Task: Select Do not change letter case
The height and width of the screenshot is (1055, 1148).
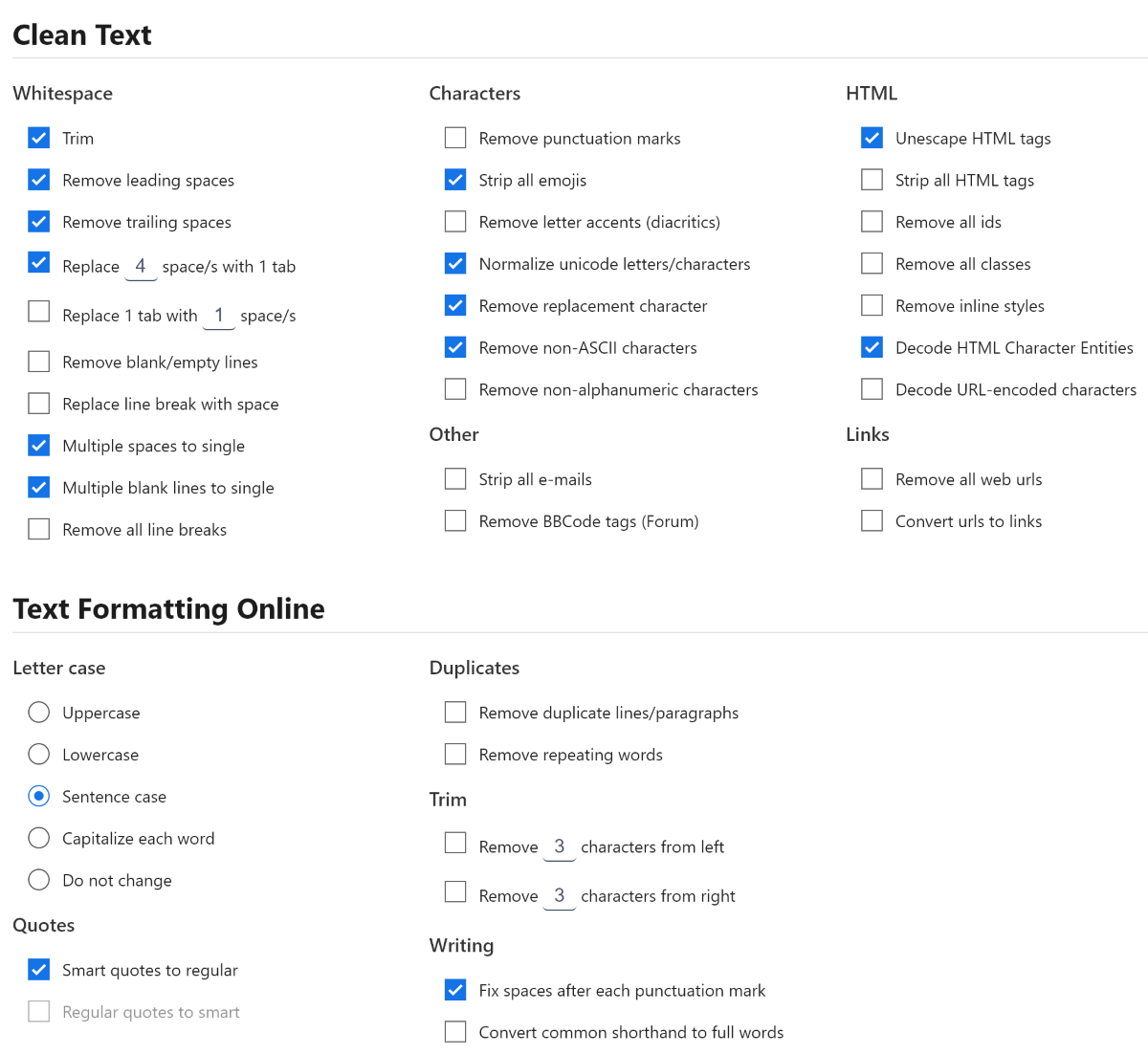Action: point(39,880)
